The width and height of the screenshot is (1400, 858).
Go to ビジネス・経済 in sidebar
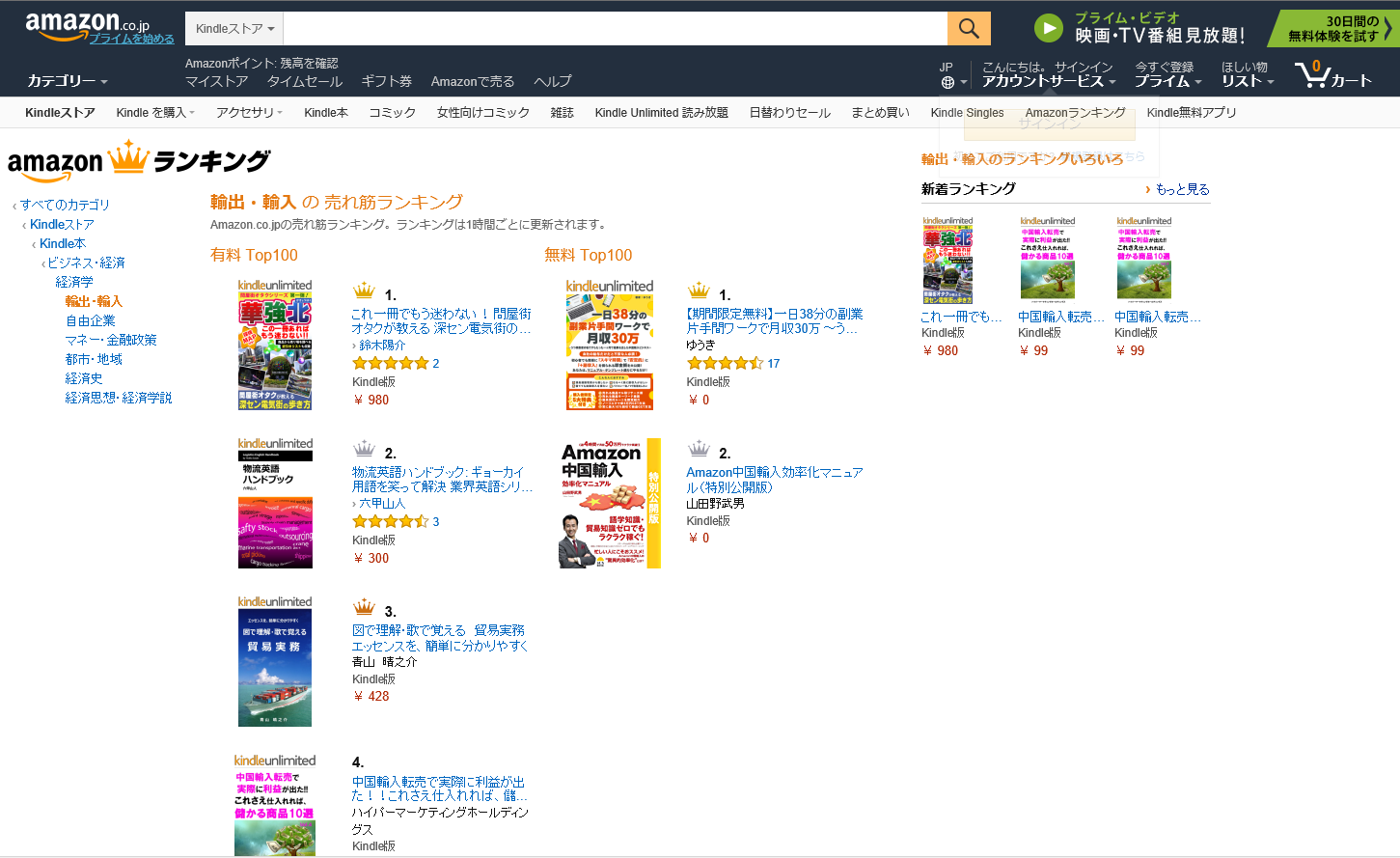pos(86,263)
